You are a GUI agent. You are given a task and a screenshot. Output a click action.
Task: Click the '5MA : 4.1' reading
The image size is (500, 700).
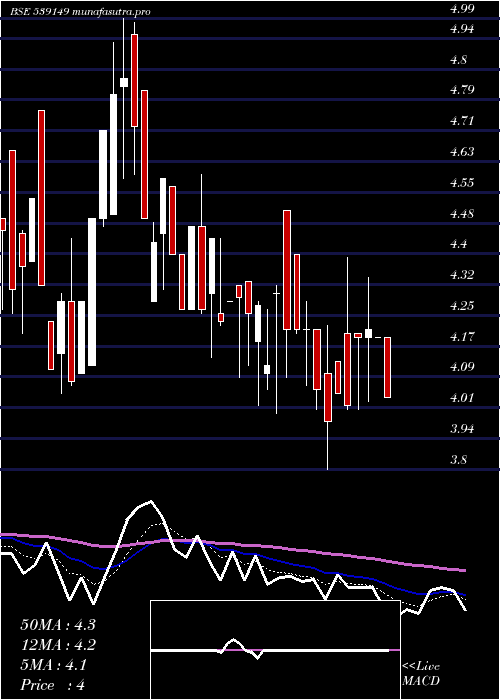coord(54,665)
